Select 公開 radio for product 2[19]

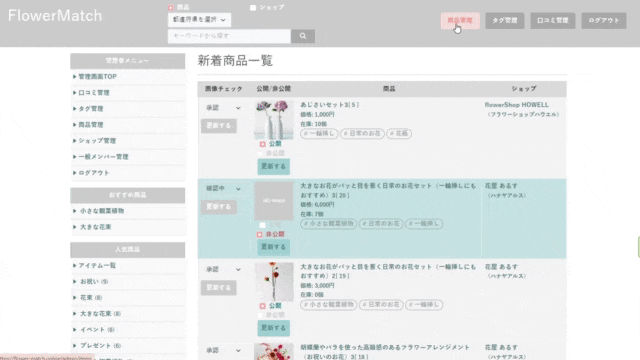point(262,306)
